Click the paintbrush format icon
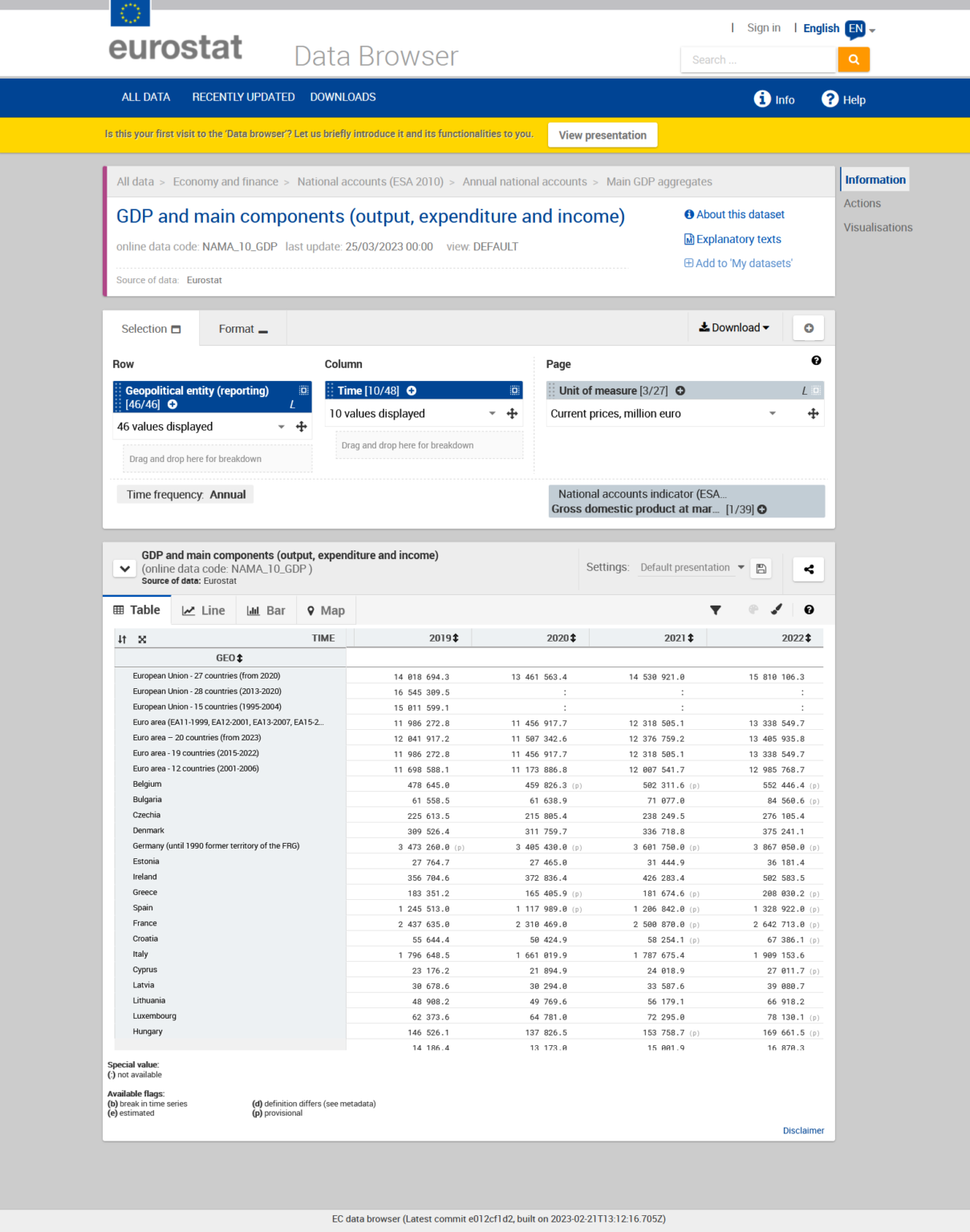 [777, 610]
